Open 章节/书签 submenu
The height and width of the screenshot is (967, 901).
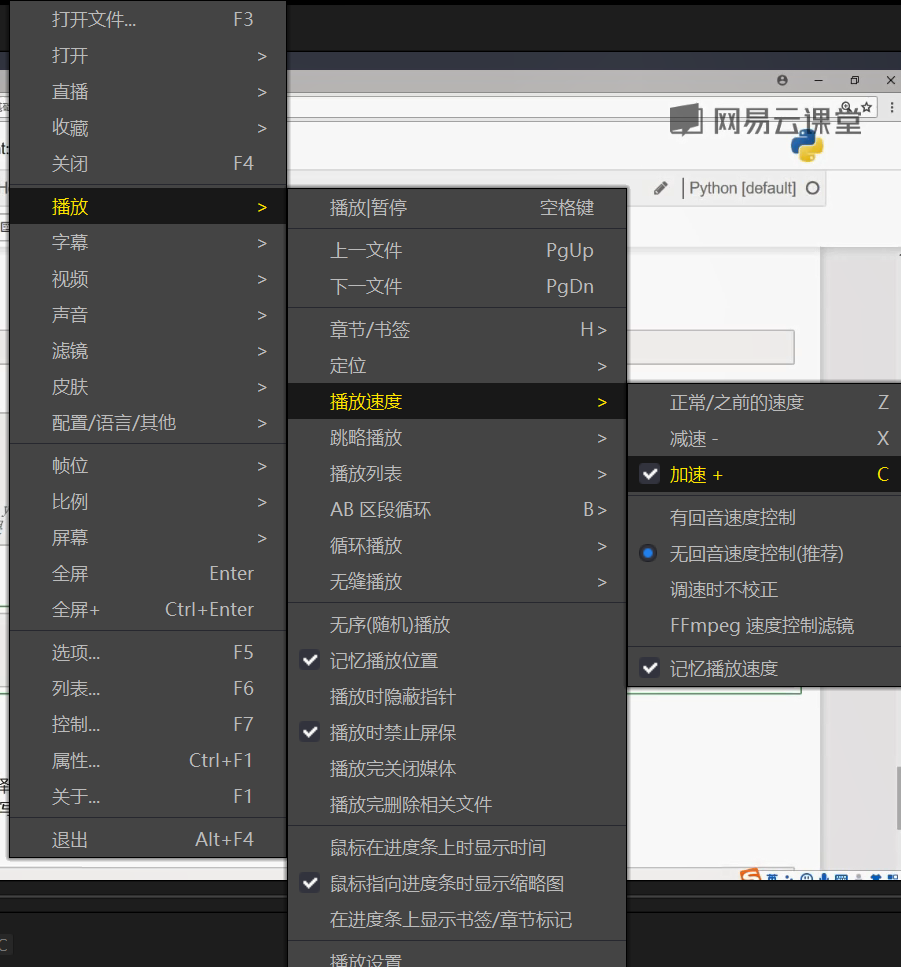click(x=457, y=329)
